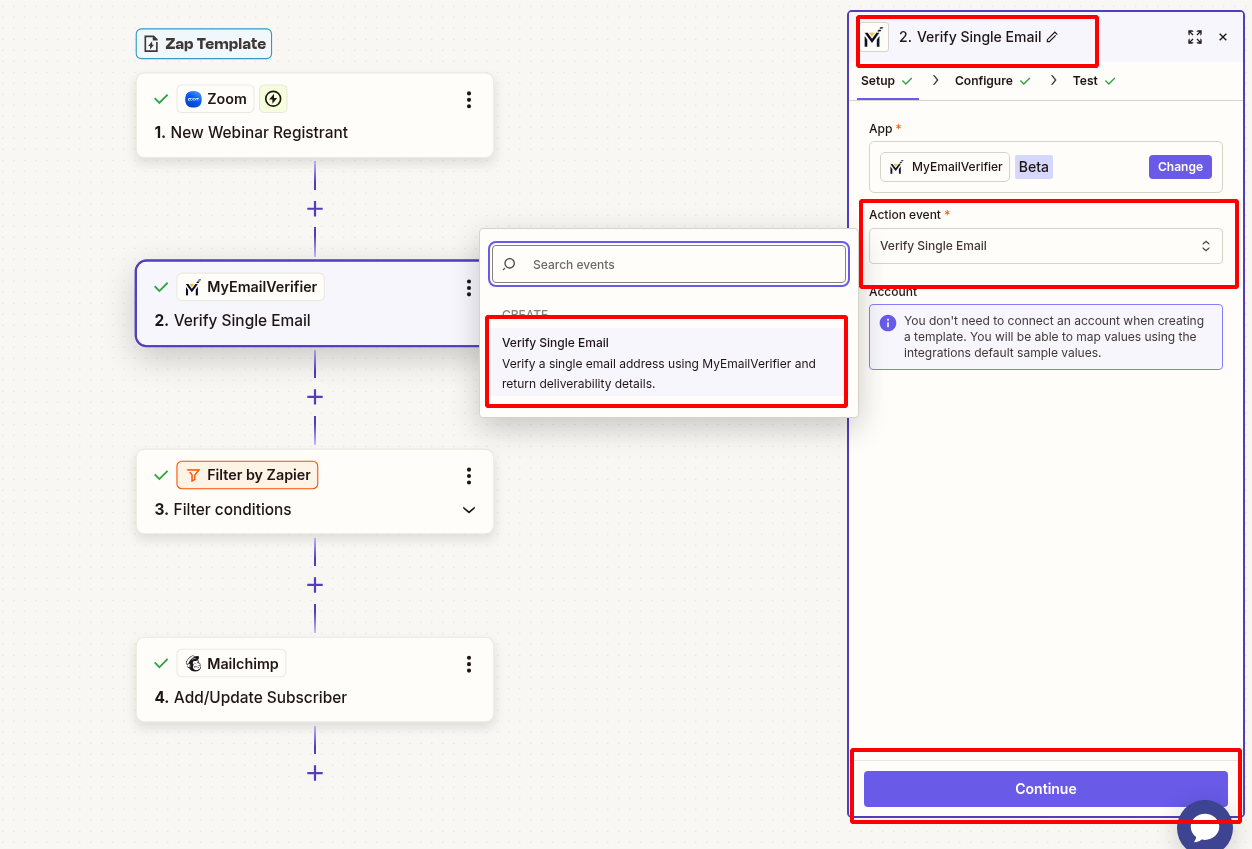This screenshot has height=849, width=1252.
Task: Click the pencil icon to rename step 2
Action: click(1050, 37)
